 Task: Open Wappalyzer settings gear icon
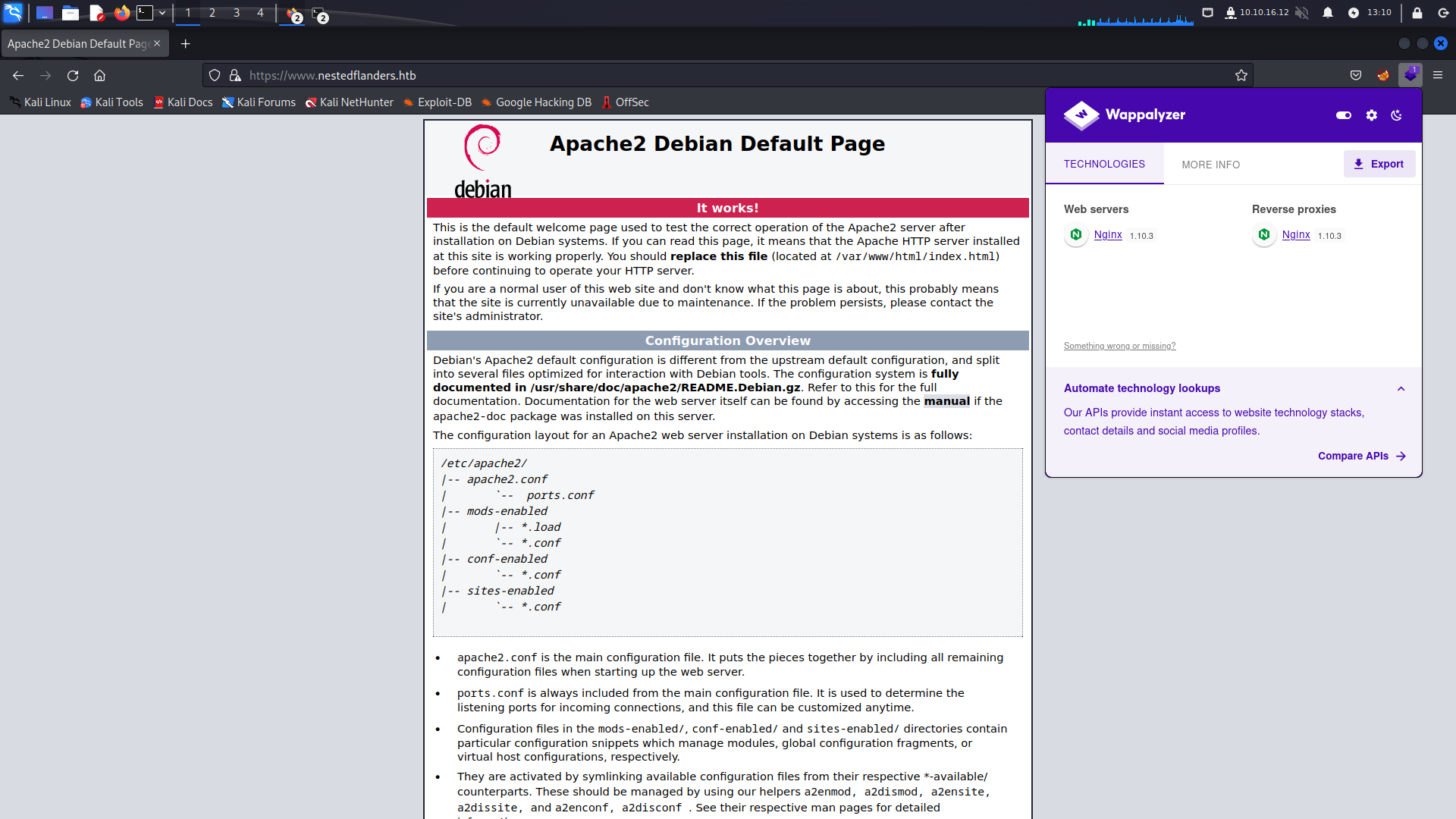pos(1371,115)
